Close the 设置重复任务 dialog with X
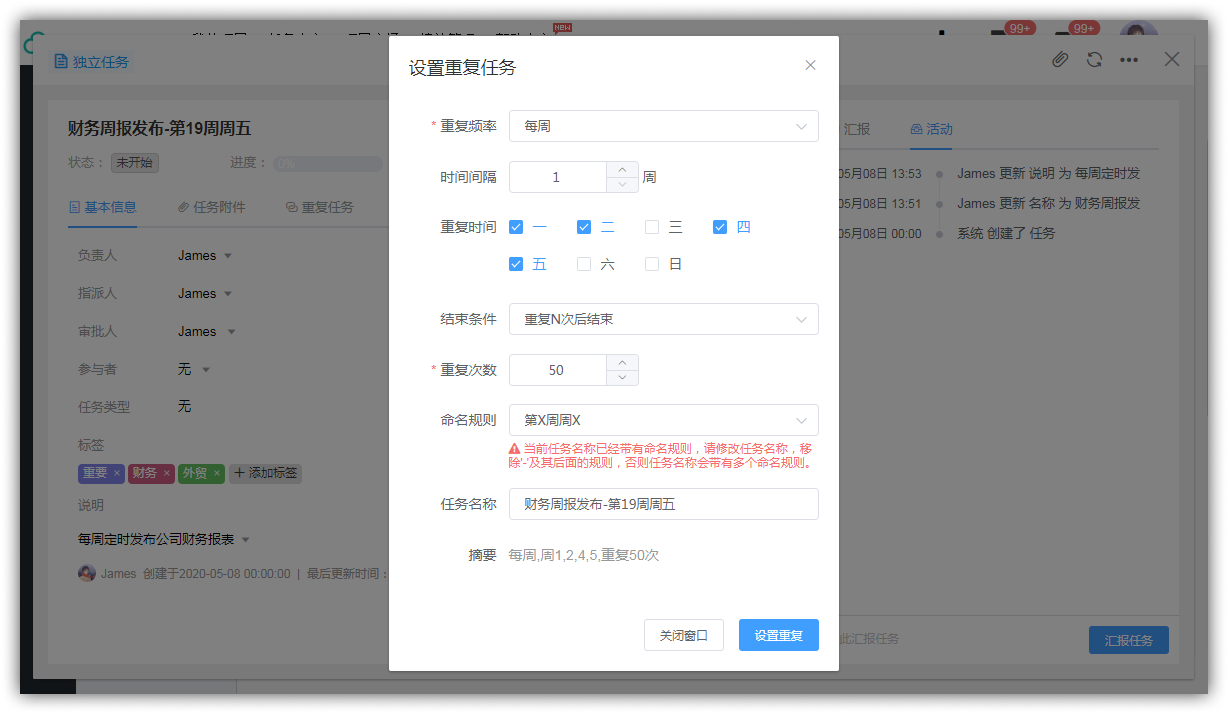Viewport: 1228px width, 714px height. click(x=810, y=65)
